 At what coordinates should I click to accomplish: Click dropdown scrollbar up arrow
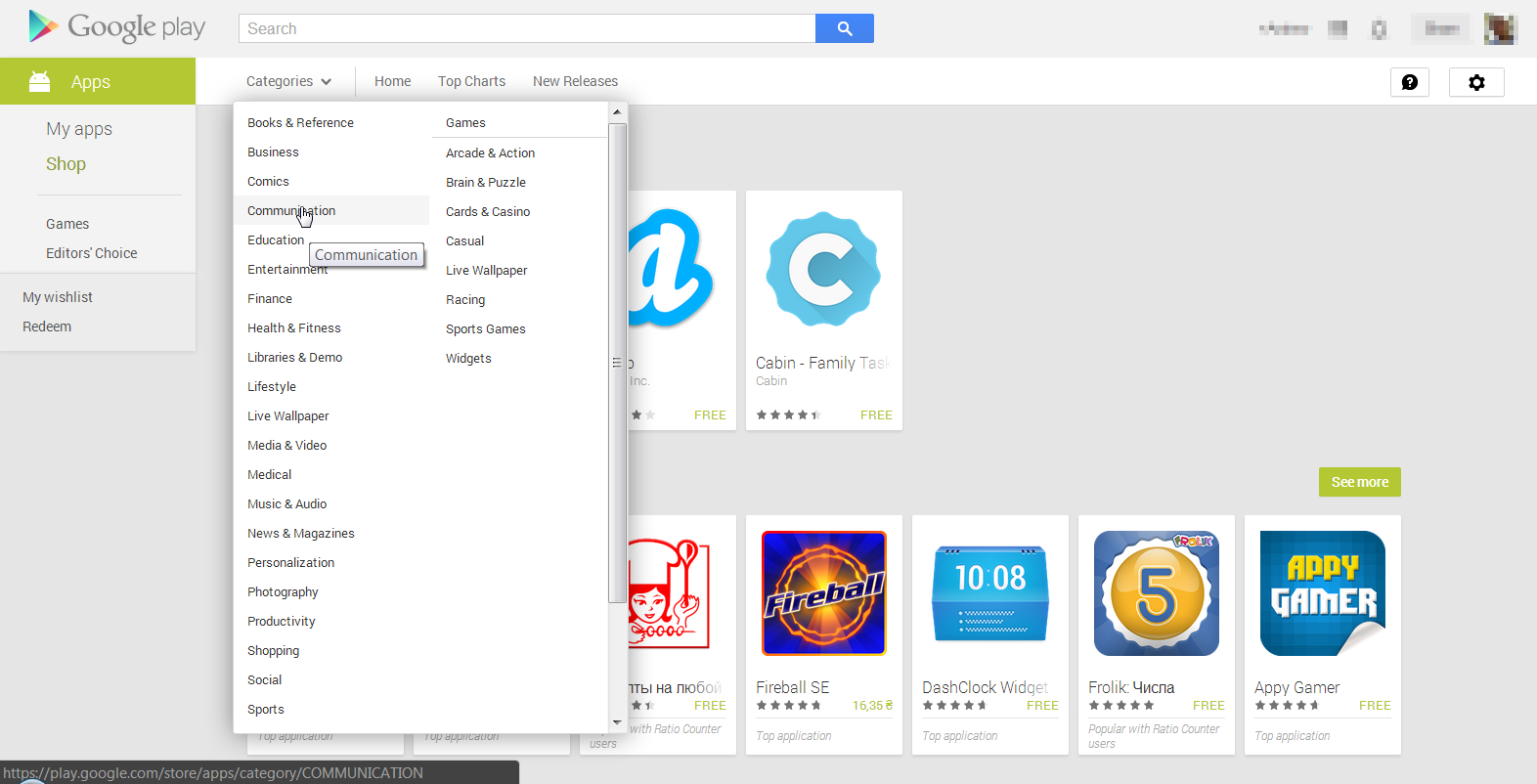pyautogui.click(x=617, y=111)
